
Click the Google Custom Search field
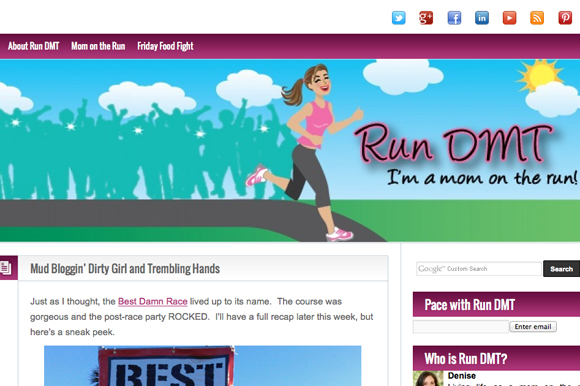tap(479, 269)
